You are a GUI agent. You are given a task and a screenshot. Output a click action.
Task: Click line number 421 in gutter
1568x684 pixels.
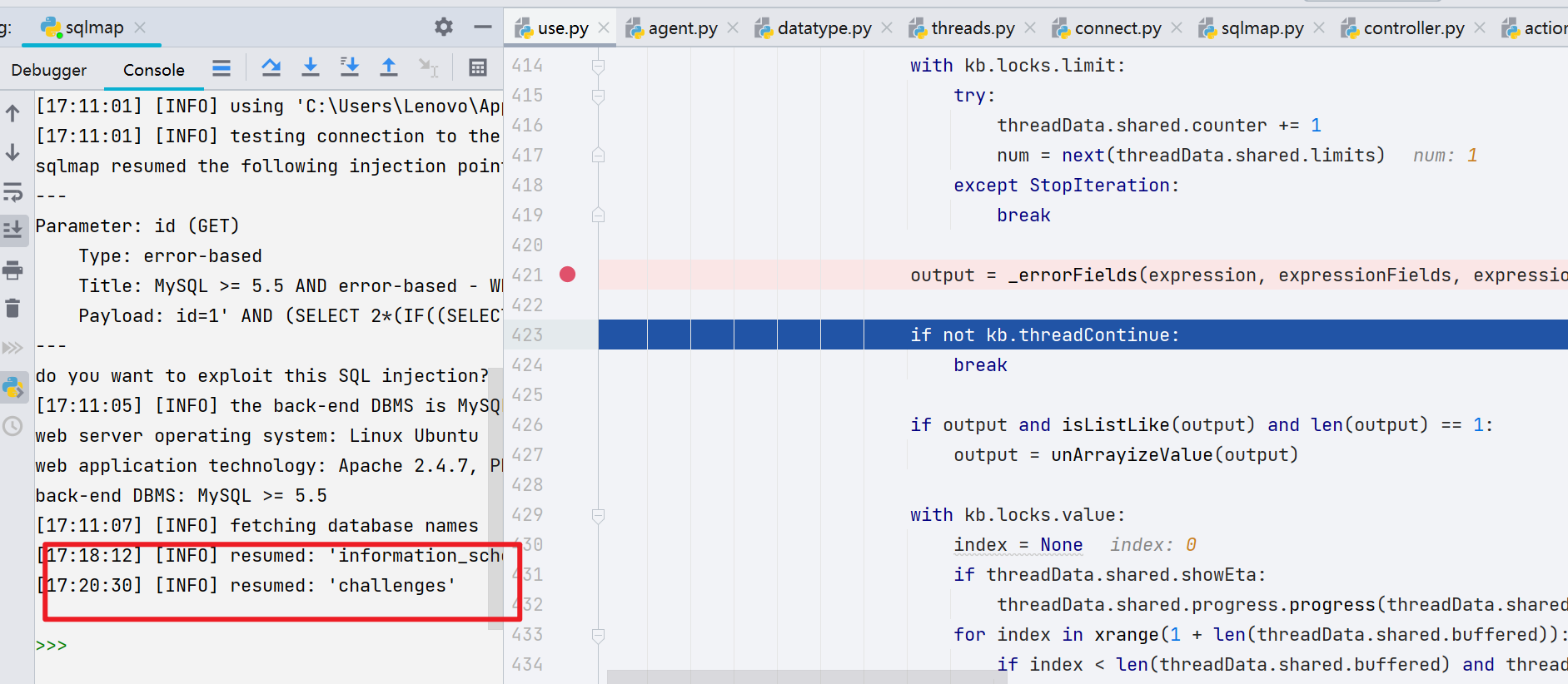point(527,275)
